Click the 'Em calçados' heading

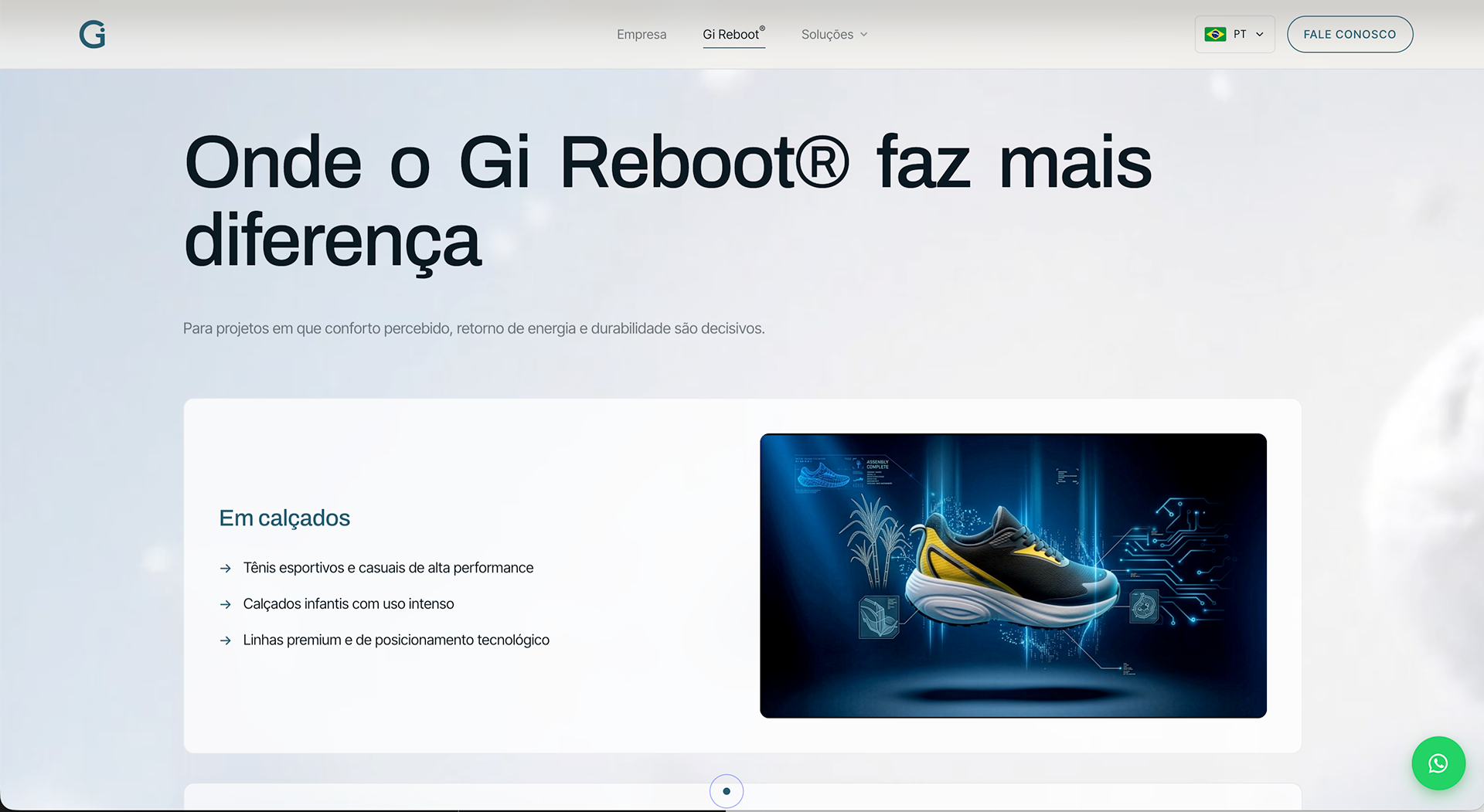tap(284, 518)
